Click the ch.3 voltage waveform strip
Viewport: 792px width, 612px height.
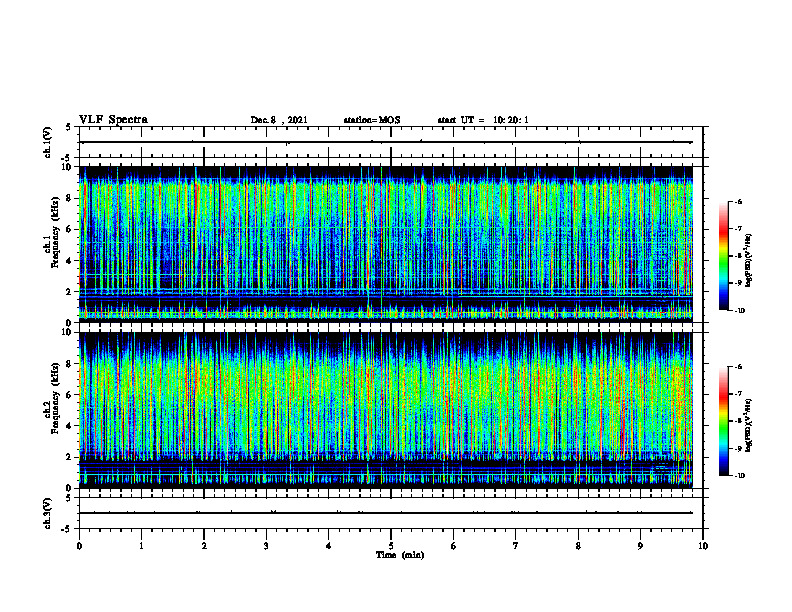click(x=391, y=513)
